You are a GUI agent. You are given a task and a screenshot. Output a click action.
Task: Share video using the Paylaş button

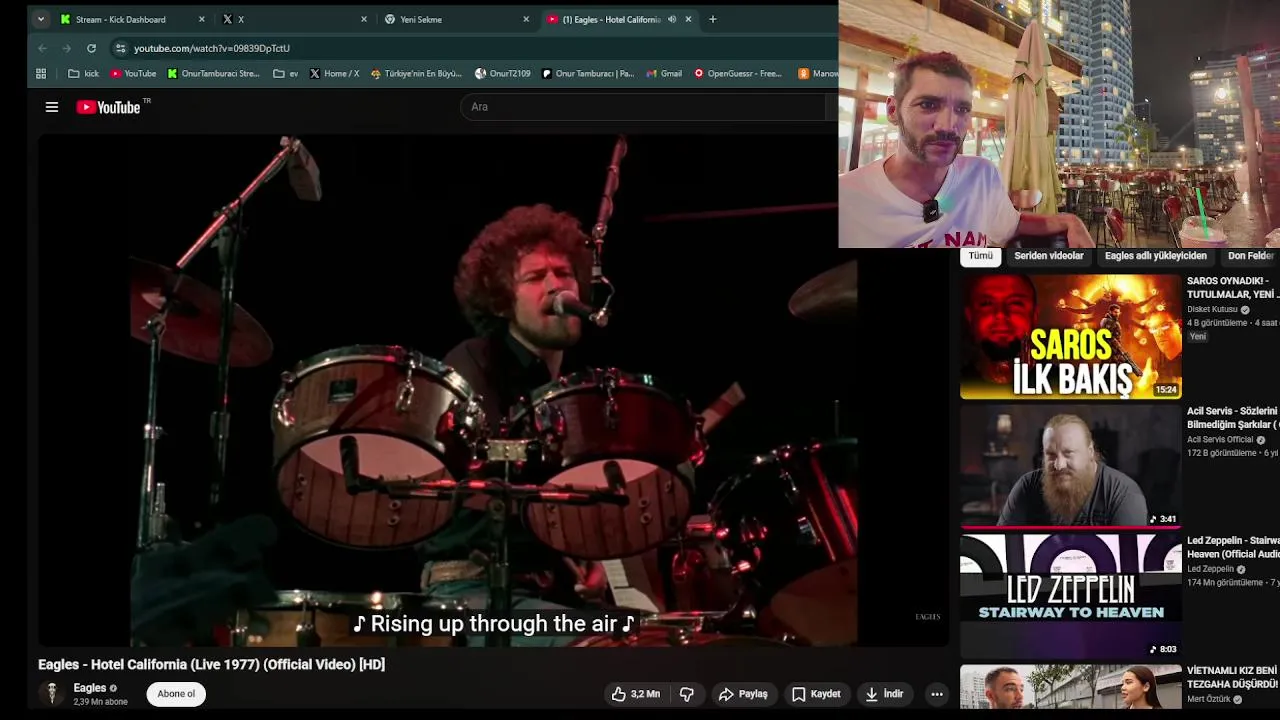743,694
